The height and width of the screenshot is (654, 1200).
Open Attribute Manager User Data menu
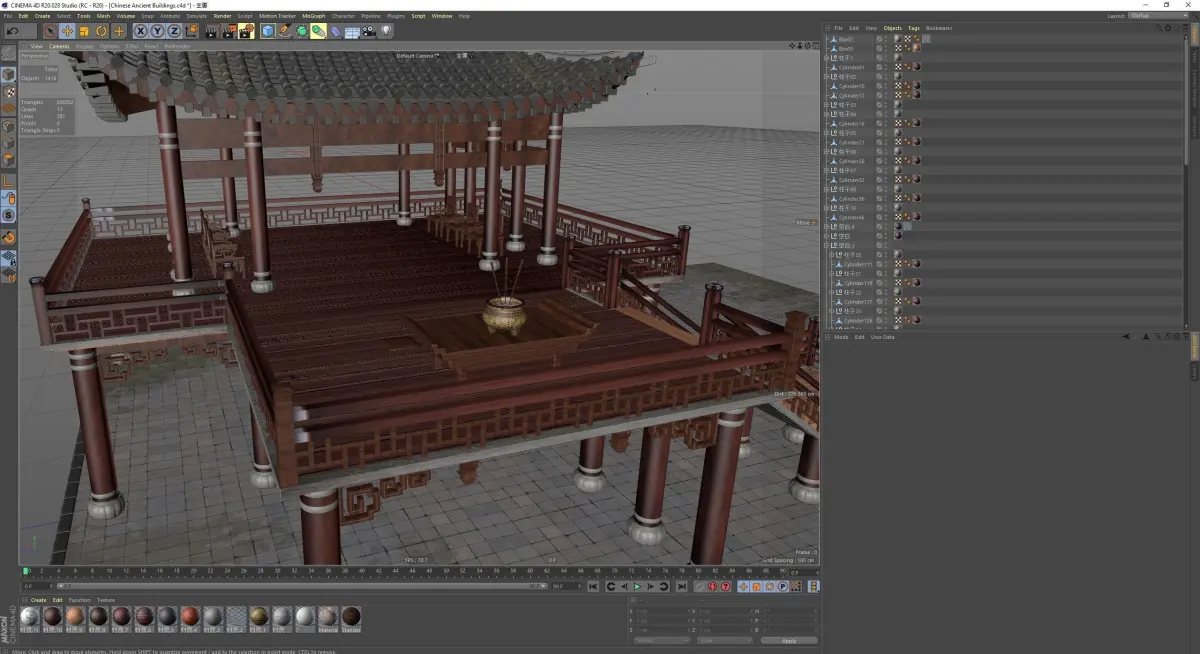click(x=882, y=337)
